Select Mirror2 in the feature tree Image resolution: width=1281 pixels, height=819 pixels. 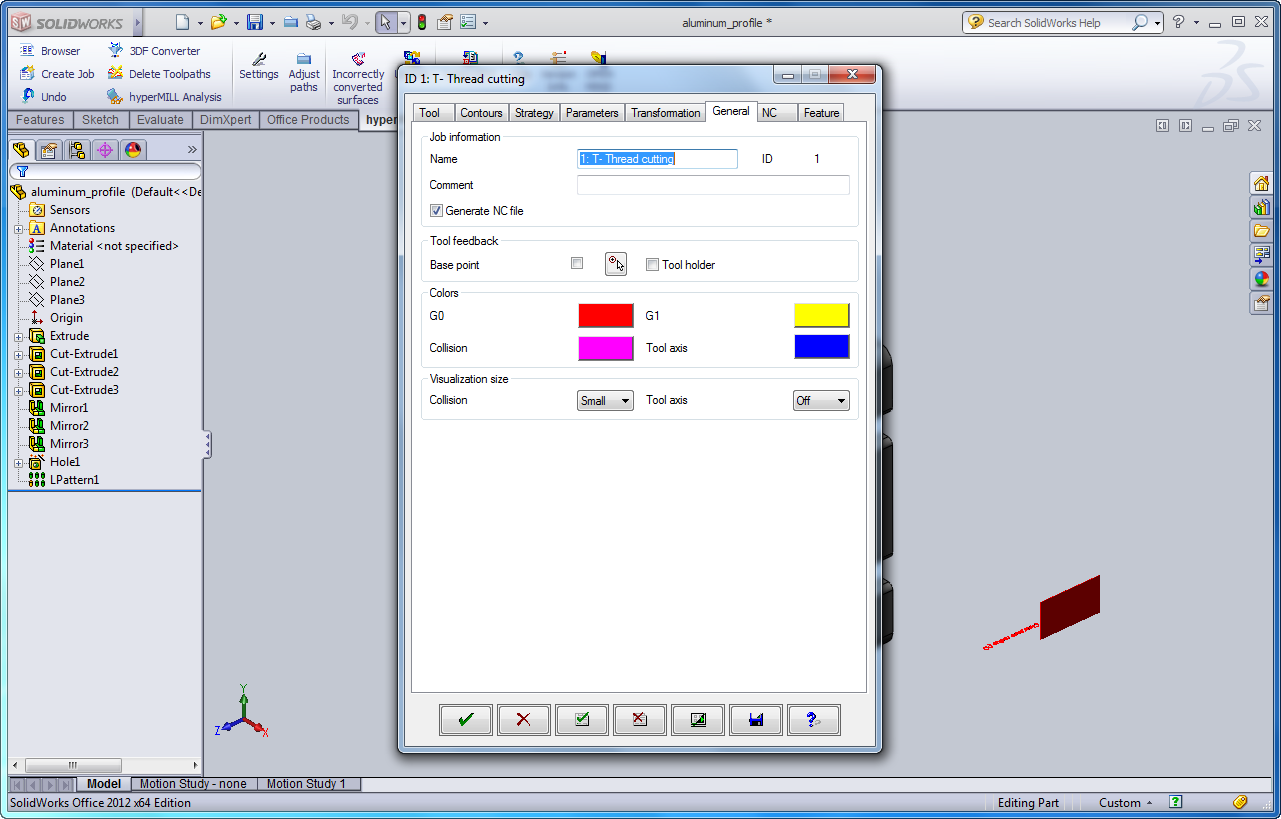[69, 426]
